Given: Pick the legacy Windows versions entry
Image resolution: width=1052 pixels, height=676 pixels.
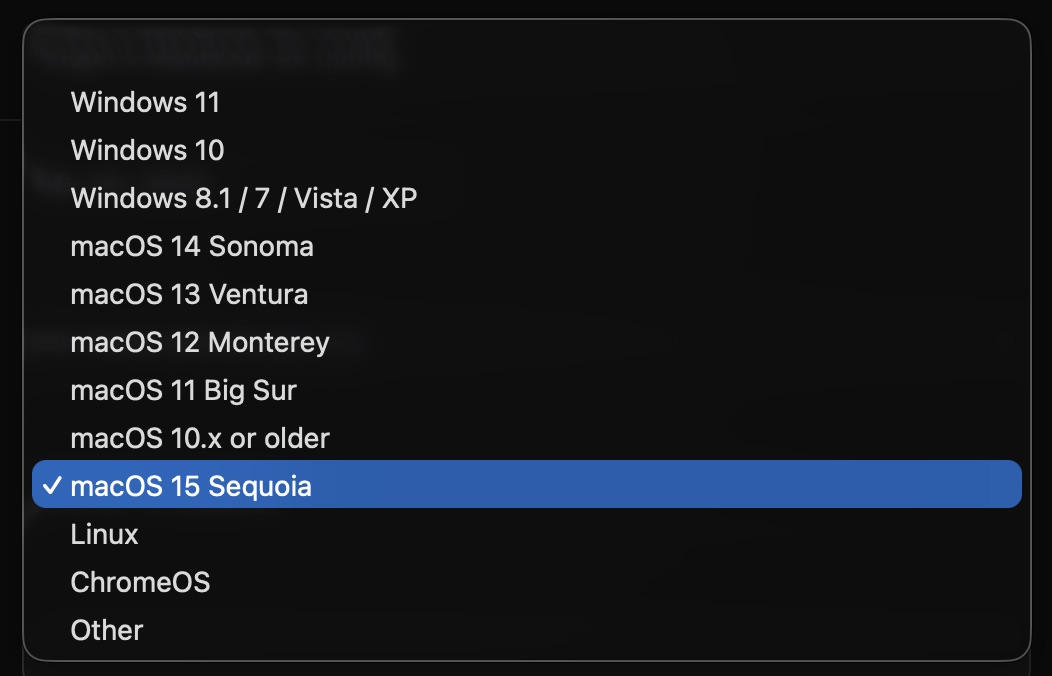Looking at the screenshot, I should coord(243,198).
